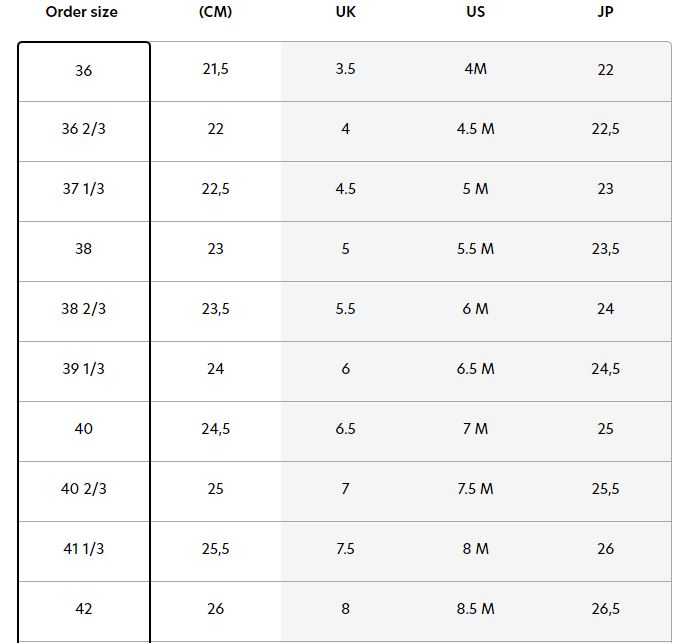The image size is (693, 643).
Task: Select US size 8.5 M cell
Action: (476, 609)
